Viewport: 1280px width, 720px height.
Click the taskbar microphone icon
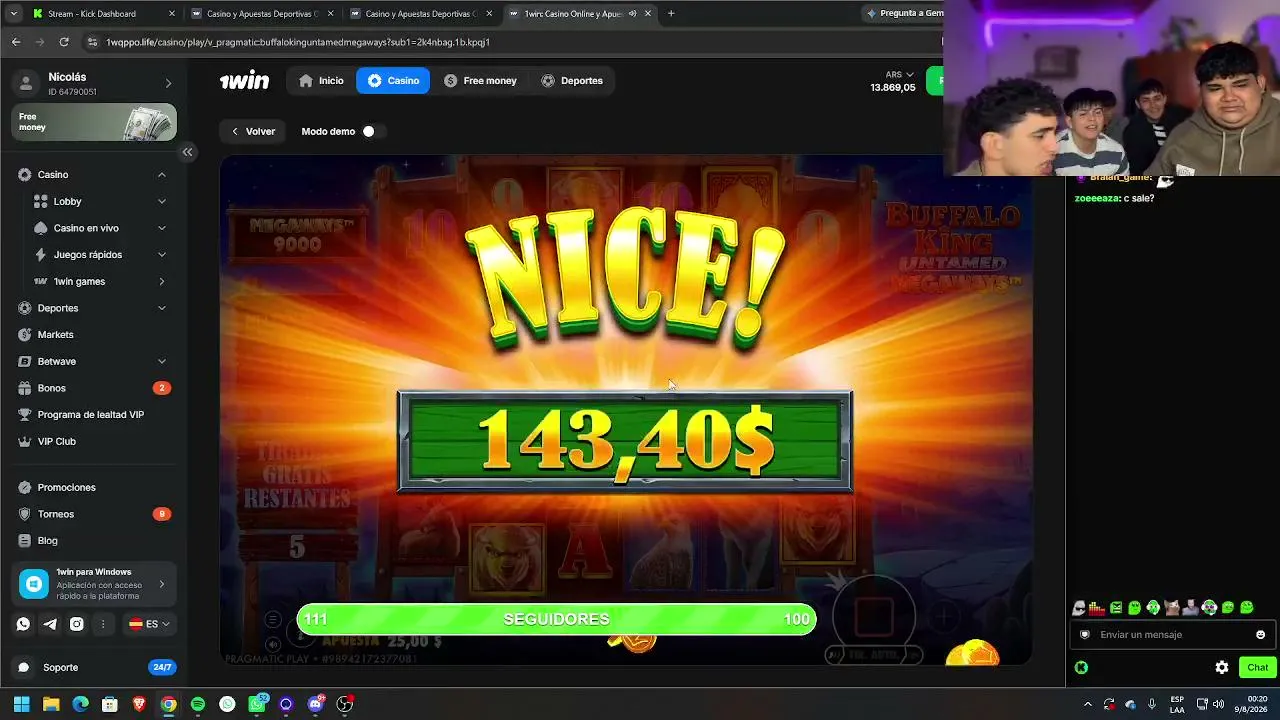tap(1152, 704)
